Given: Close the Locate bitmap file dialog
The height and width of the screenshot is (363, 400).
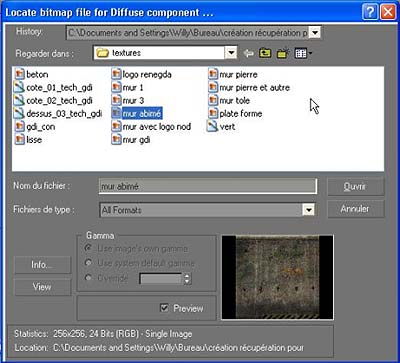Looking at the screenshot, I should (387, 13).
